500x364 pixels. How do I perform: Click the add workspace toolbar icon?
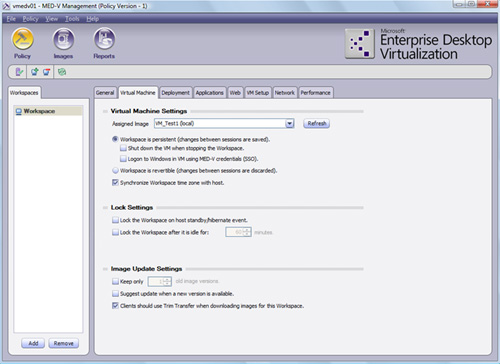point(34,72)
